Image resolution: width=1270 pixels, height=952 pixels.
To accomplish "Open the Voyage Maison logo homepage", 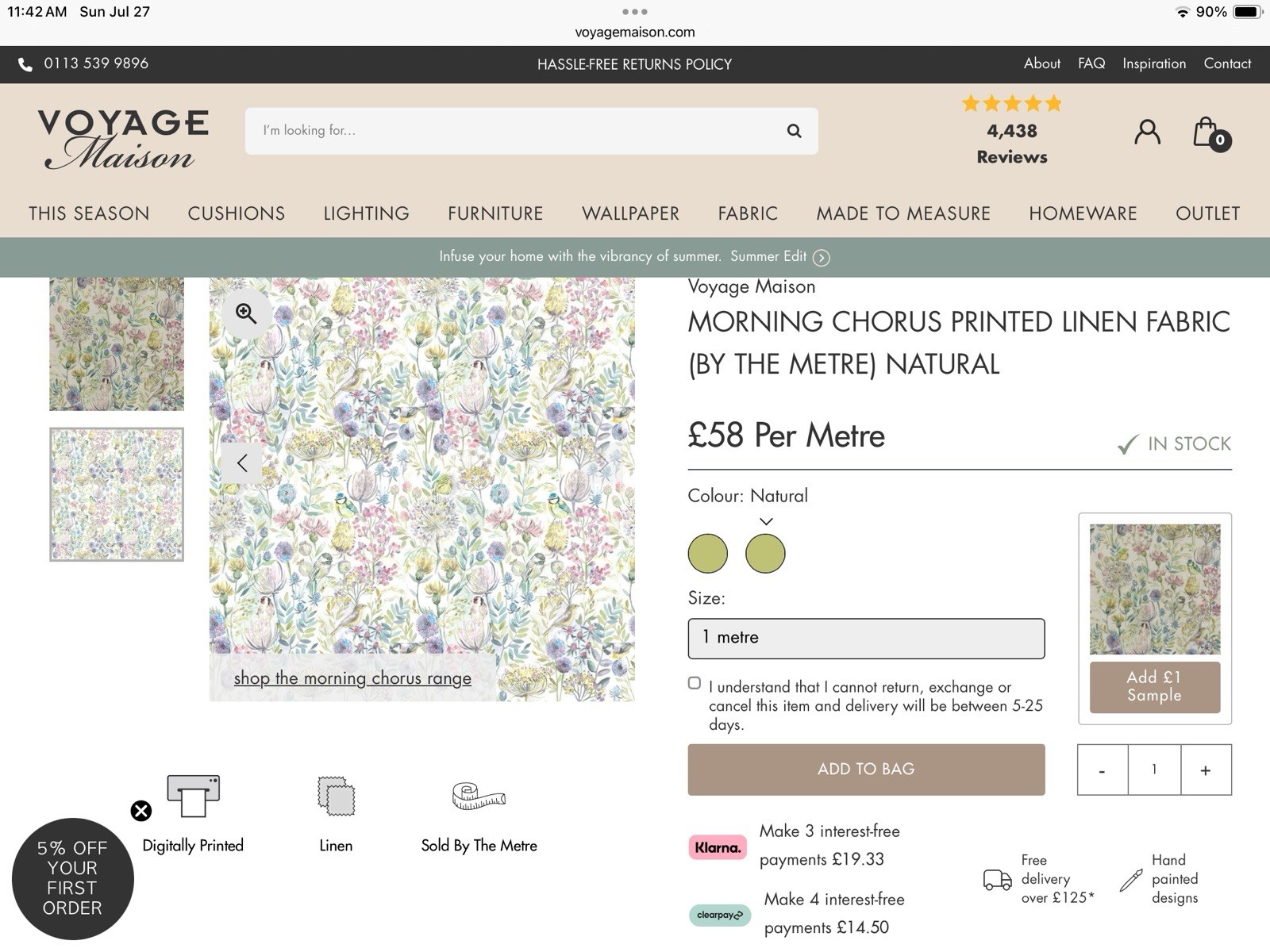I will [x=123, y=140].
